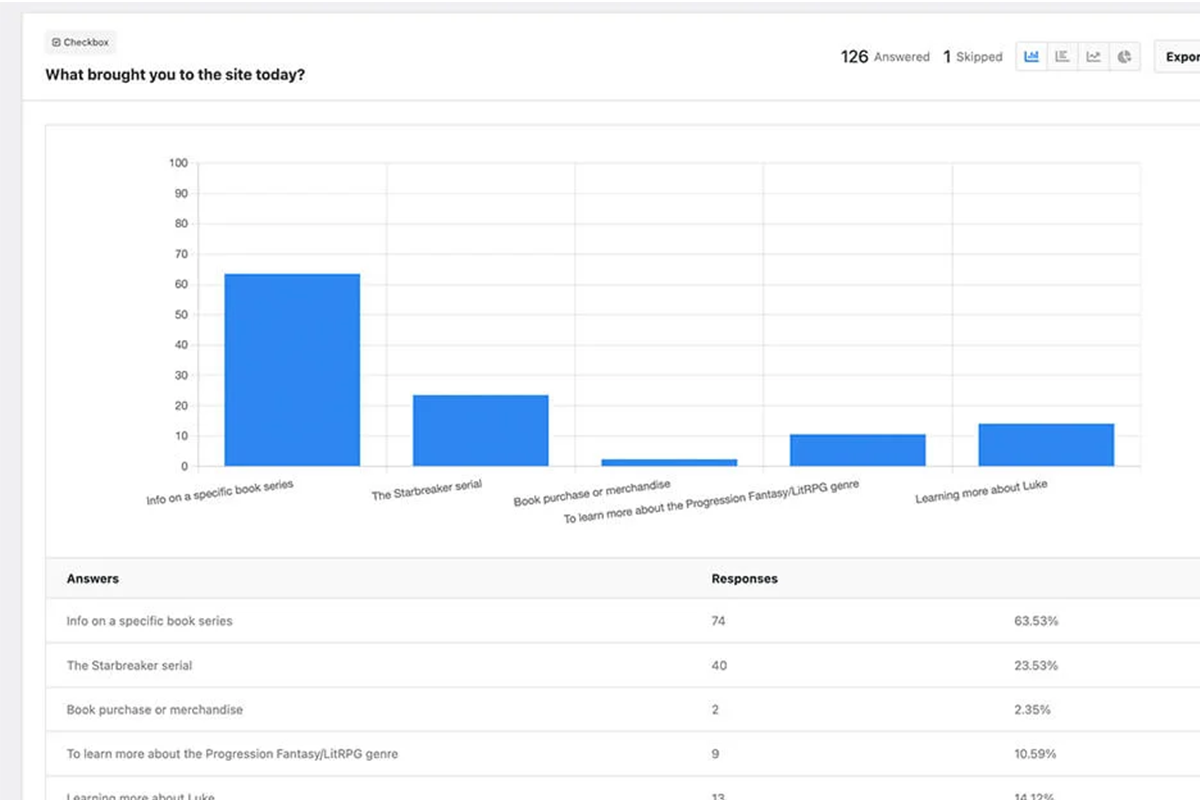Switch to pie chart view
The height and width of the screenshot is (800, 1200).
pyautogui.click(x=1125, y=57)
